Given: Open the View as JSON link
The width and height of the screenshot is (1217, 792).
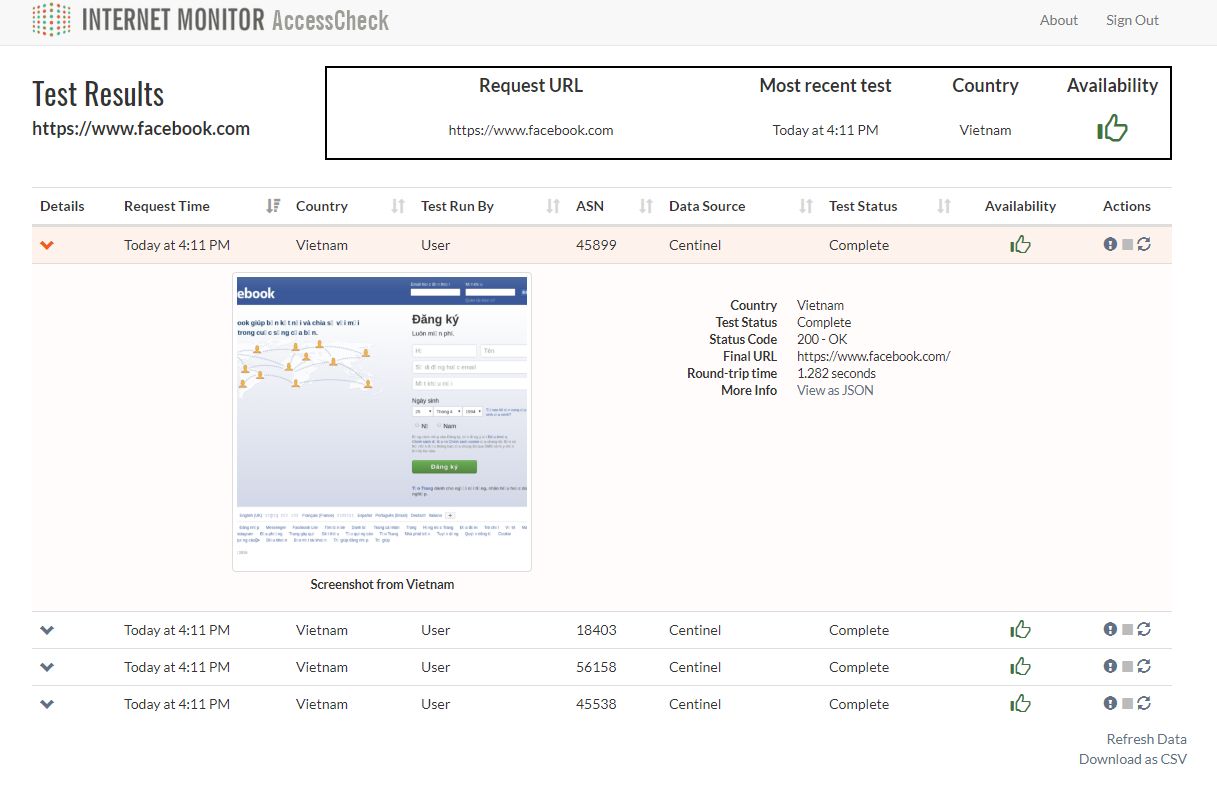Looking at the screenshot, I should (x=835, y=390).
